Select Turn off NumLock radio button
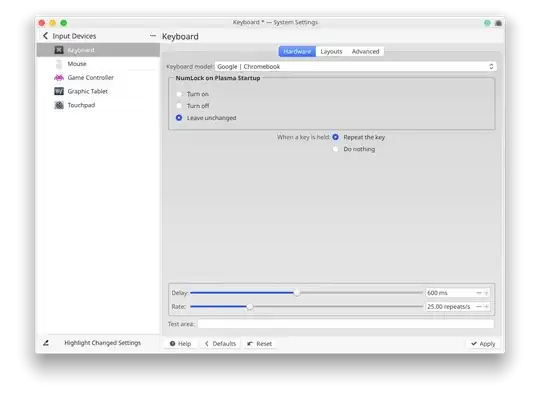The height and width of the screenshot is (393, 540). pyautogui.click(x=179, y=106)
